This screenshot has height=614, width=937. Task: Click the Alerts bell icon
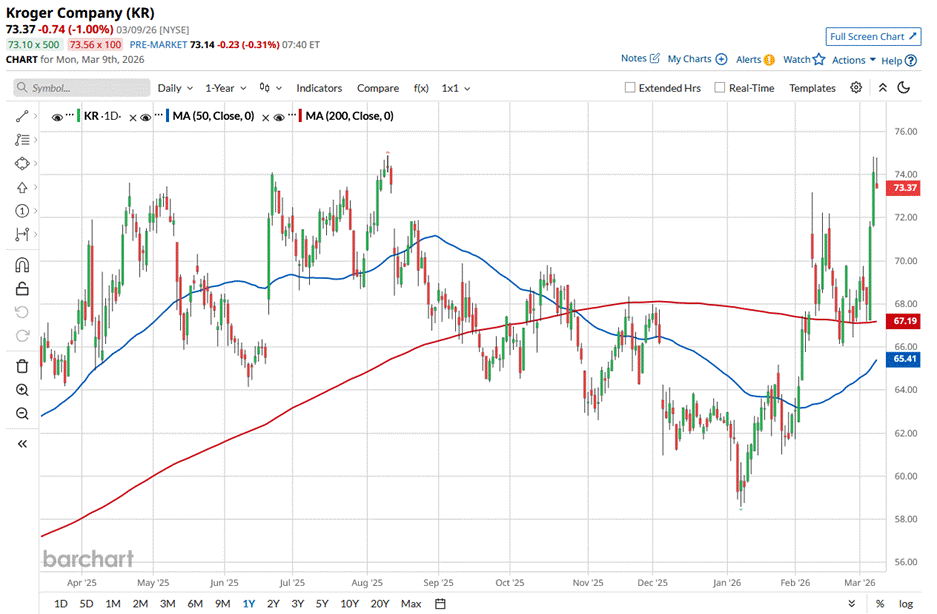point(770,60)
